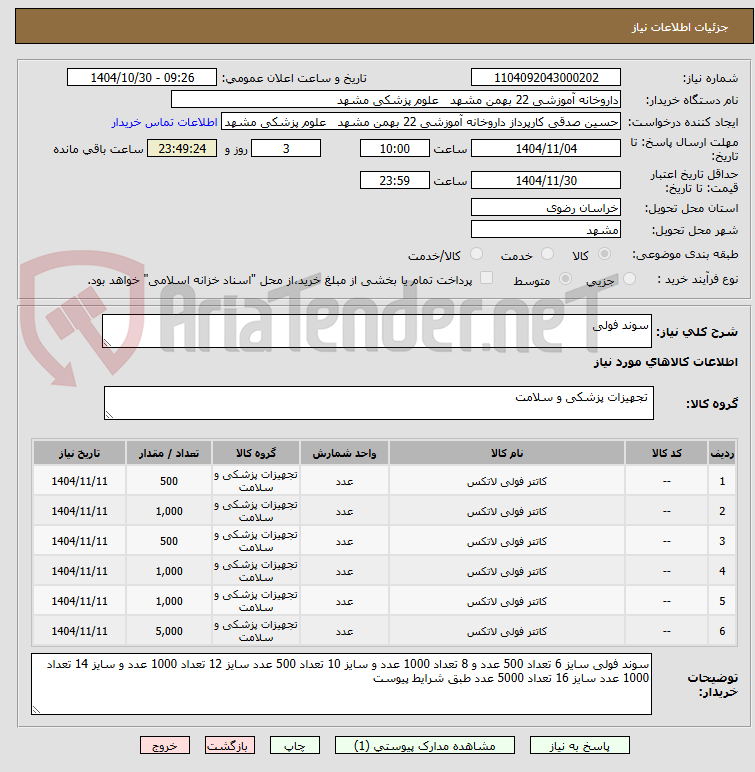Click the delivery city field مشهد

click(x=546, y=229)
